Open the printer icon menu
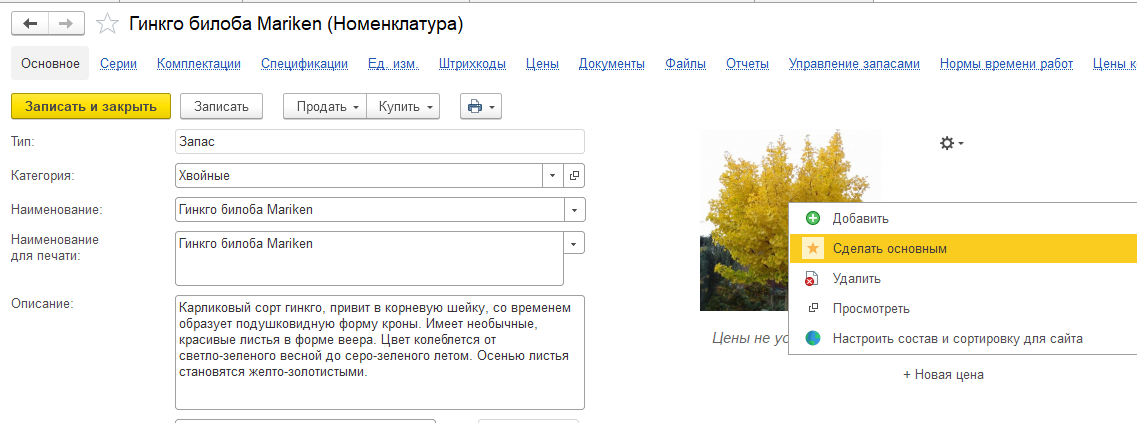 481,106
